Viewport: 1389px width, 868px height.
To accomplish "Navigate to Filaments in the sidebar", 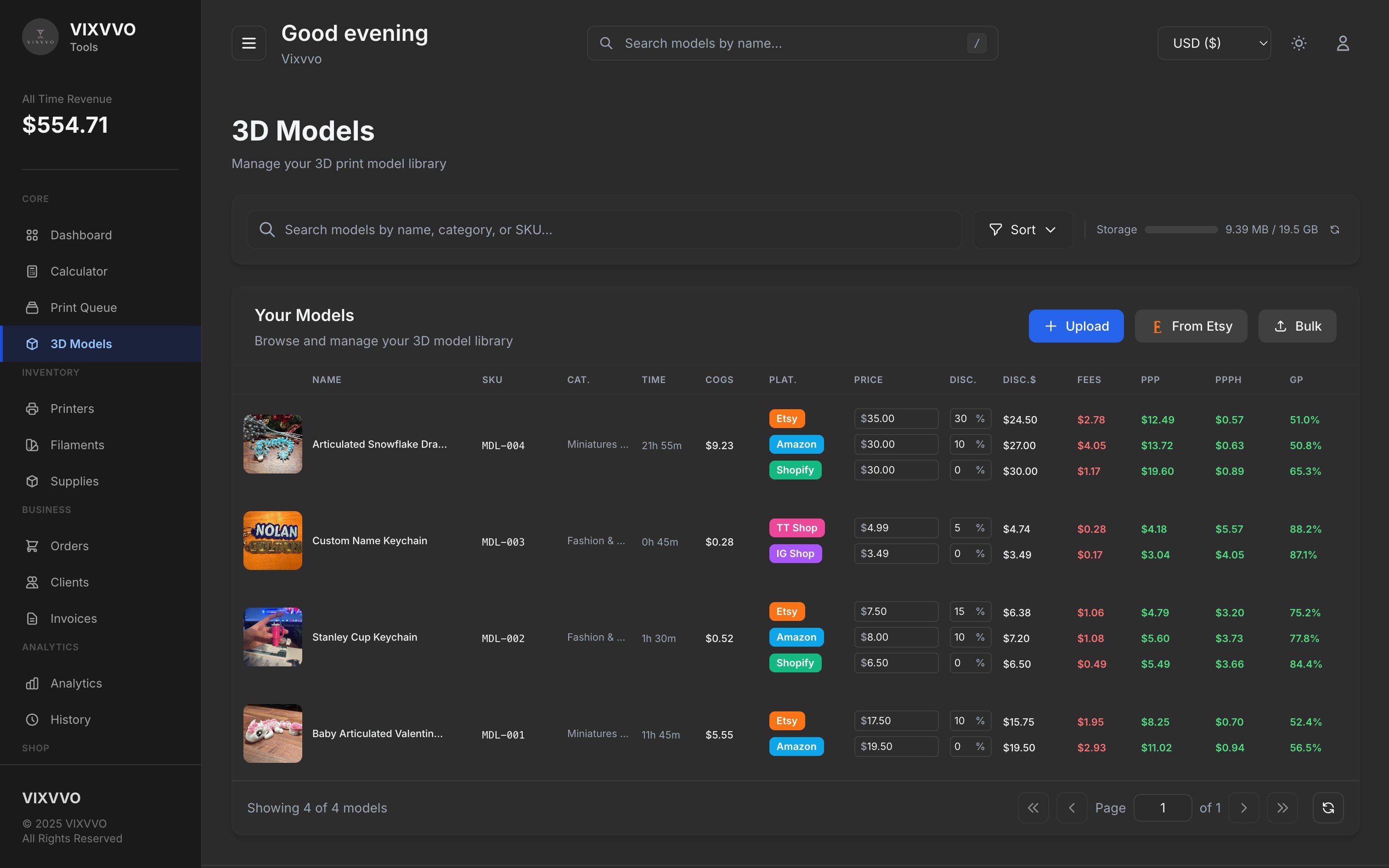I will click(x=77, y=445).
